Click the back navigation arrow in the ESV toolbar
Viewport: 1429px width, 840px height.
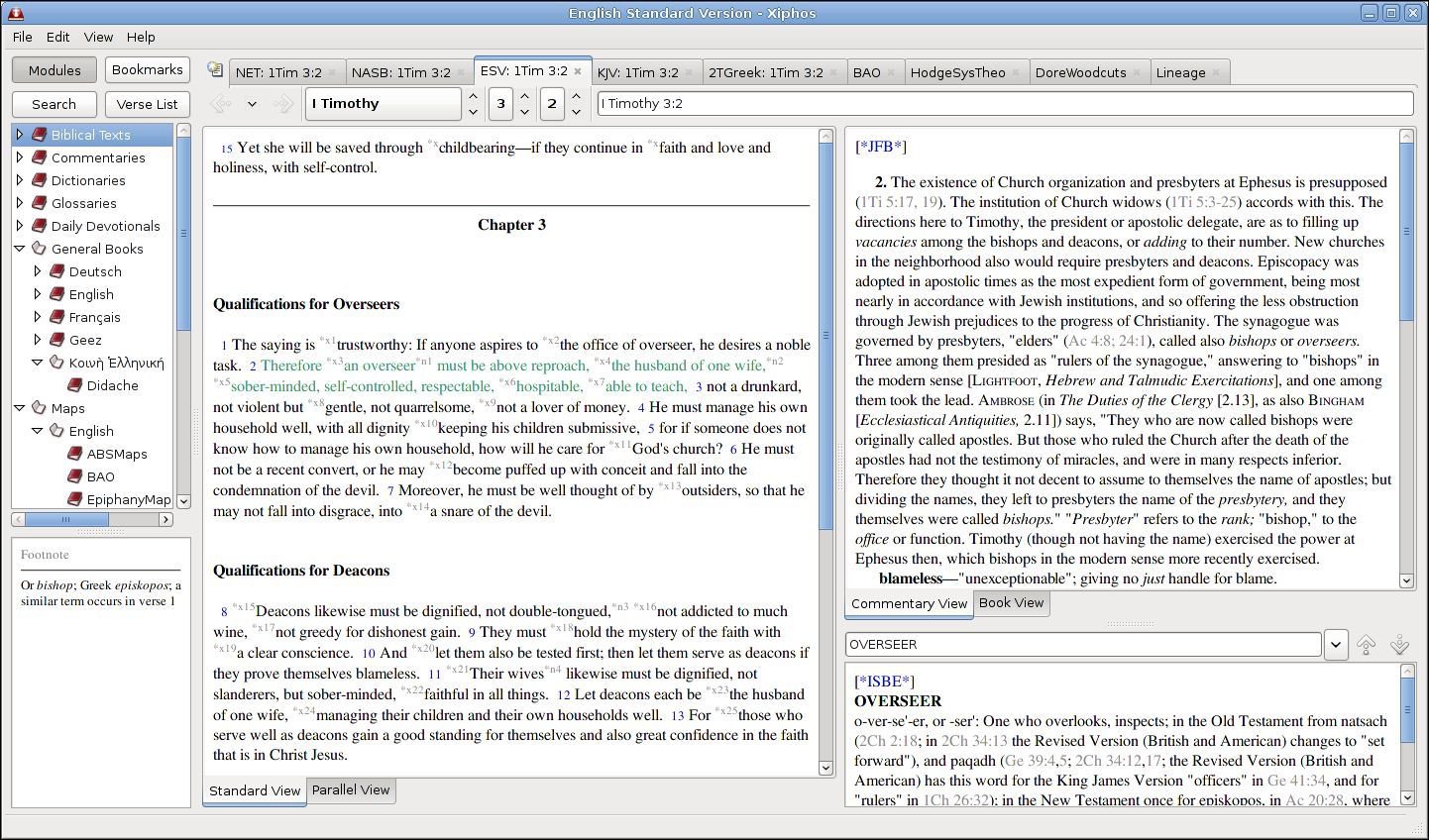pyautogui.click(x=219, y=103)
